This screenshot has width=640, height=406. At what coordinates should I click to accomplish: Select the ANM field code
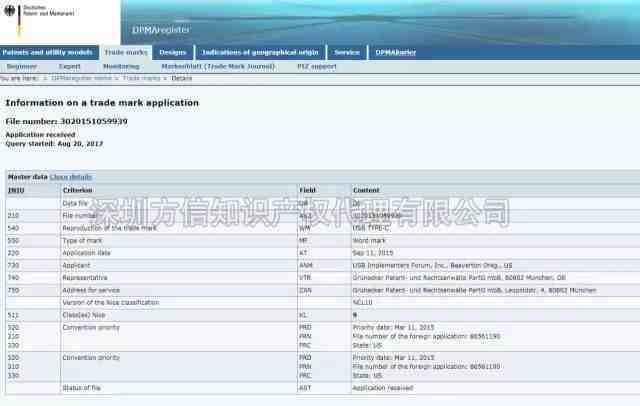306,266
